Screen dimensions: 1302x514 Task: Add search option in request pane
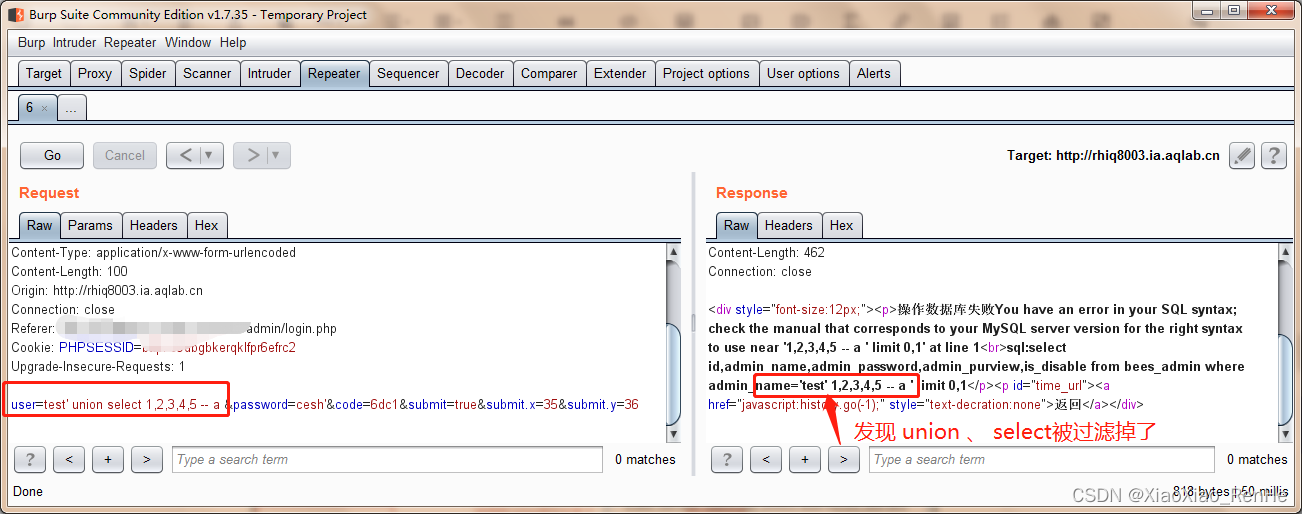[x=108, y=459]
